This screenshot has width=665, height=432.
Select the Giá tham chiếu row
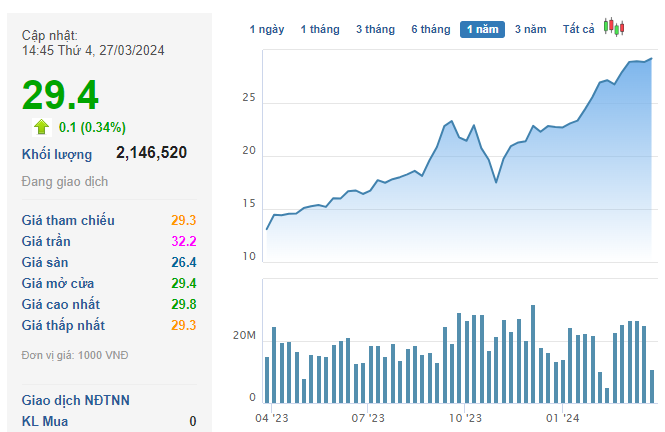[x=108, y=220]
